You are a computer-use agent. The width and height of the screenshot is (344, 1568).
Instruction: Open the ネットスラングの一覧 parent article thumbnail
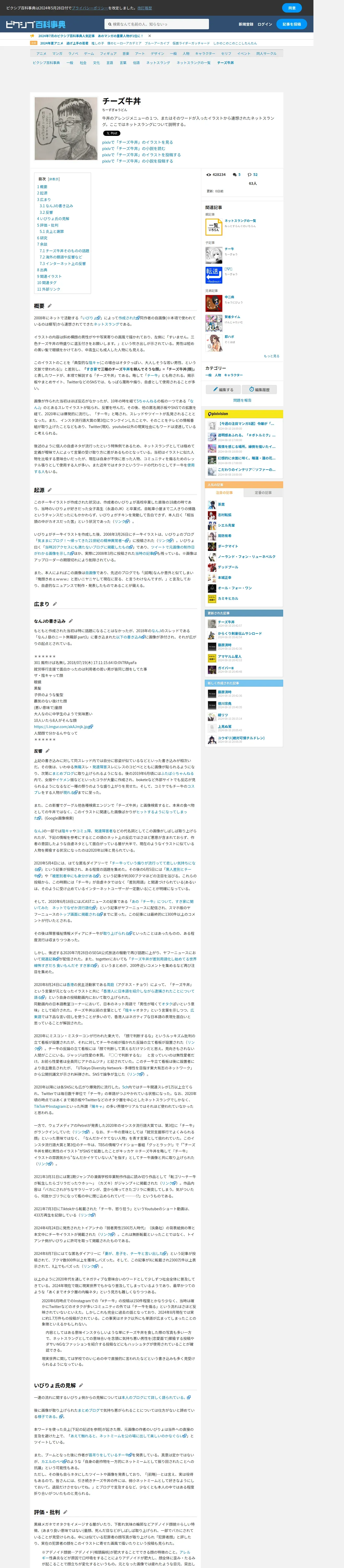(x=214, y=227)
